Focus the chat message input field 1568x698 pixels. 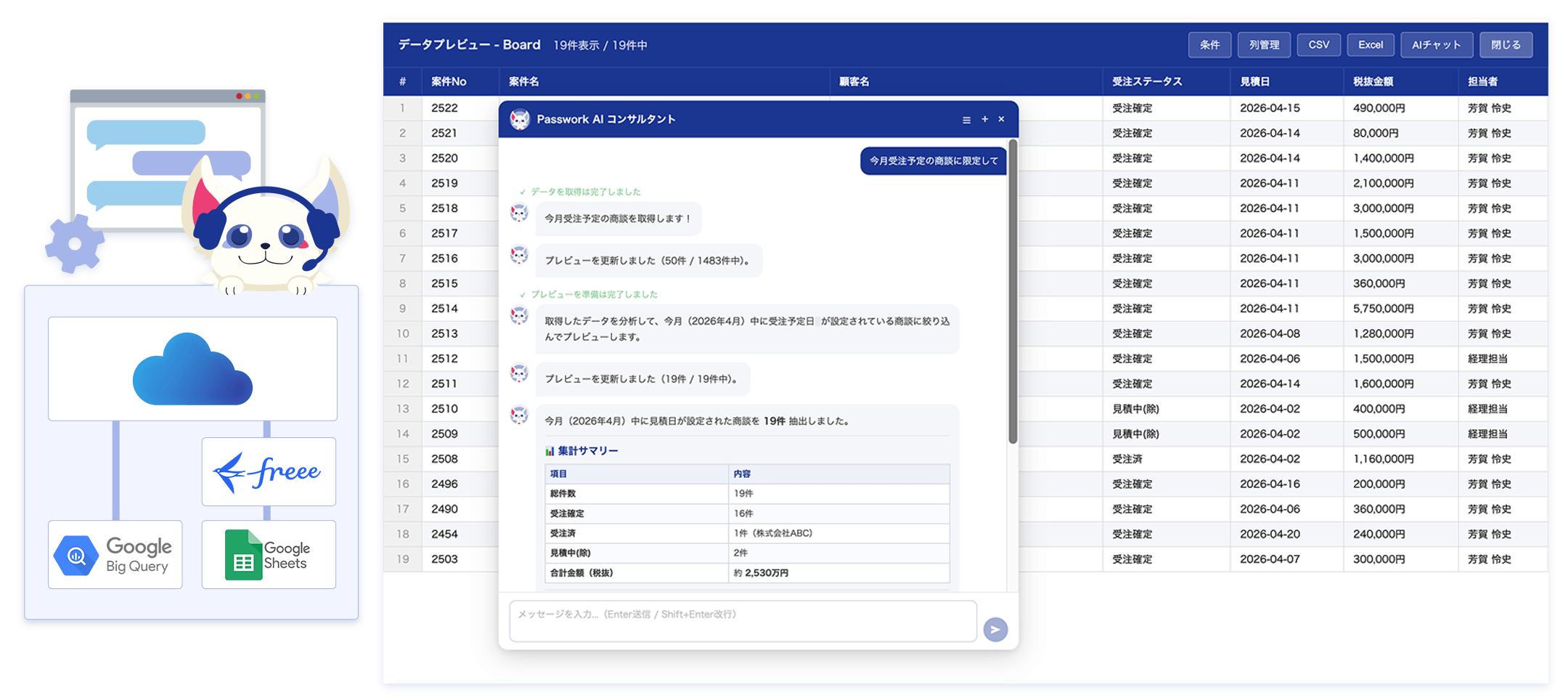point(743,621)
